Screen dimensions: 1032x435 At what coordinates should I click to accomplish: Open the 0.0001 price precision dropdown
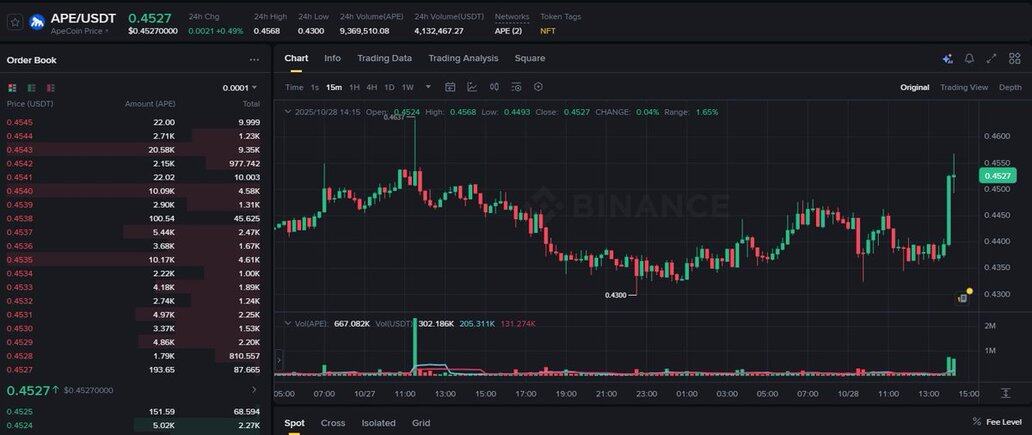(x=240, y=88)
